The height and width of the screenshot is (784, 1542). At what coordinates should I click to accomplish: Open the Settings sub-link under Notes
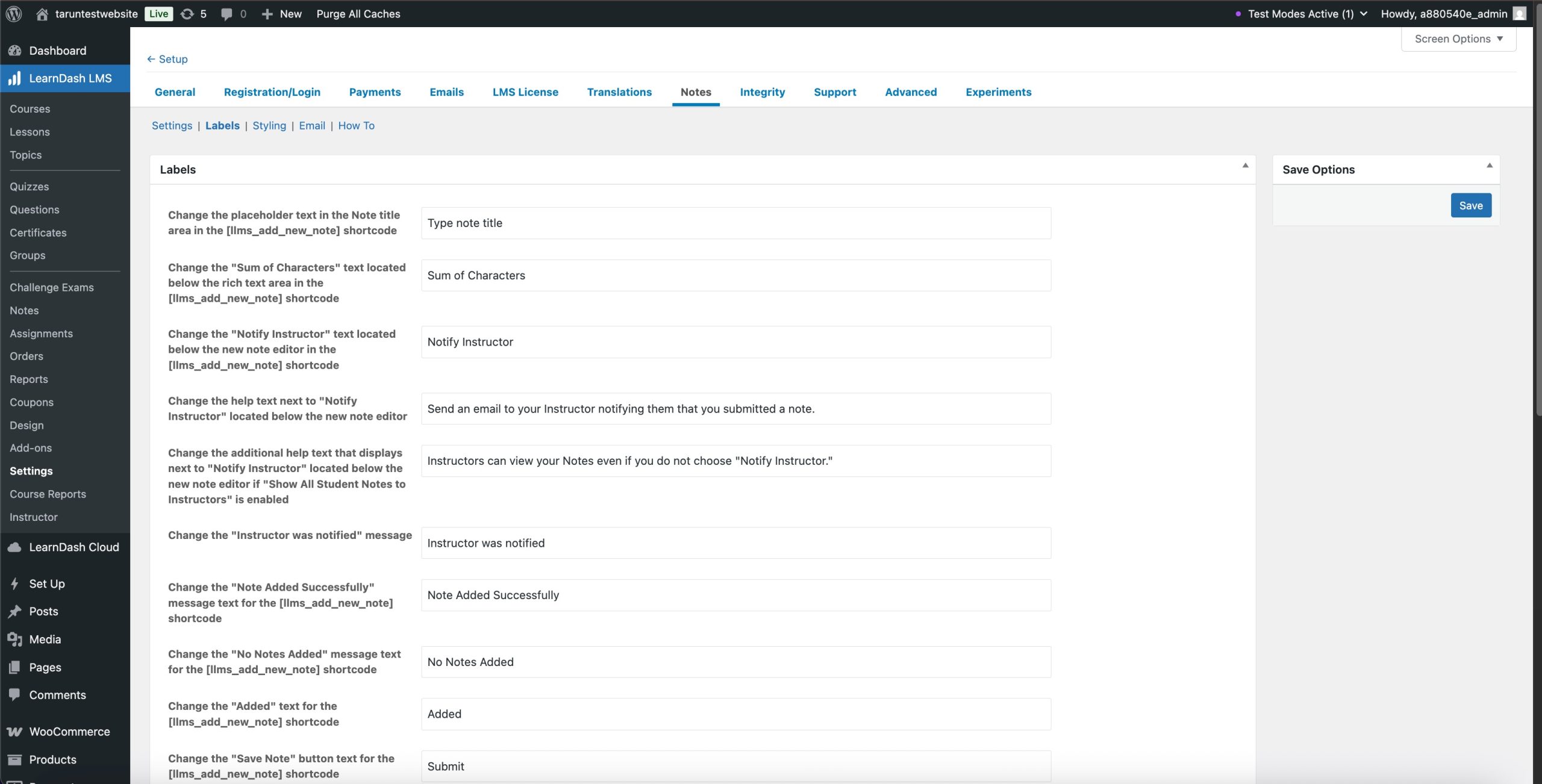(x=172, y=125)
